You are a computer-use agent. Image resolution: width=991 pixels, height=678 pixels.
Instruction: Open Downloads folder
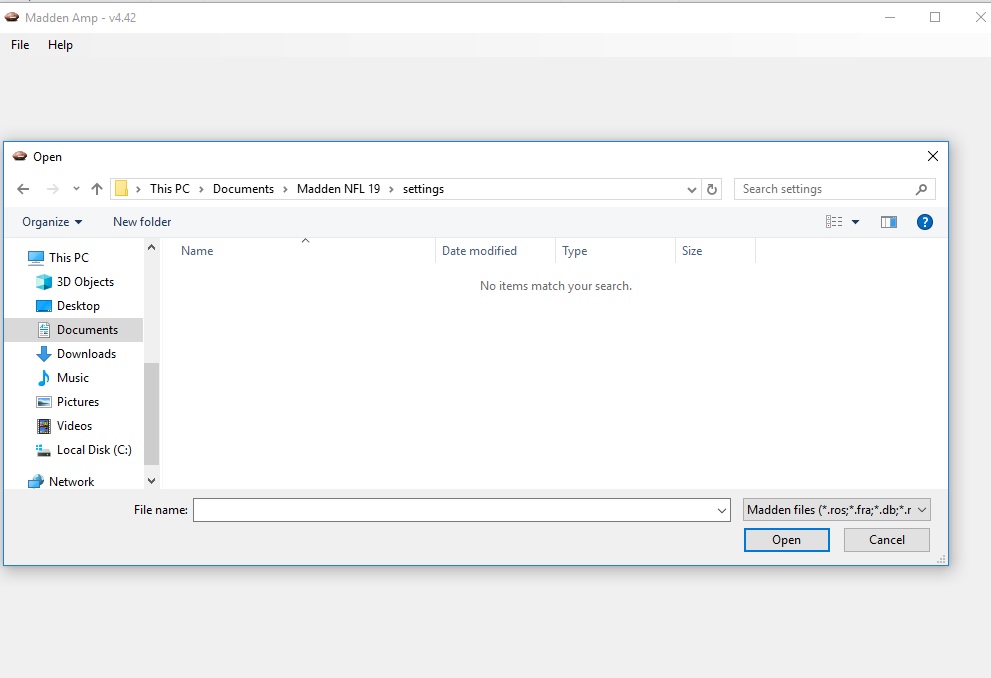coord(87,354)
